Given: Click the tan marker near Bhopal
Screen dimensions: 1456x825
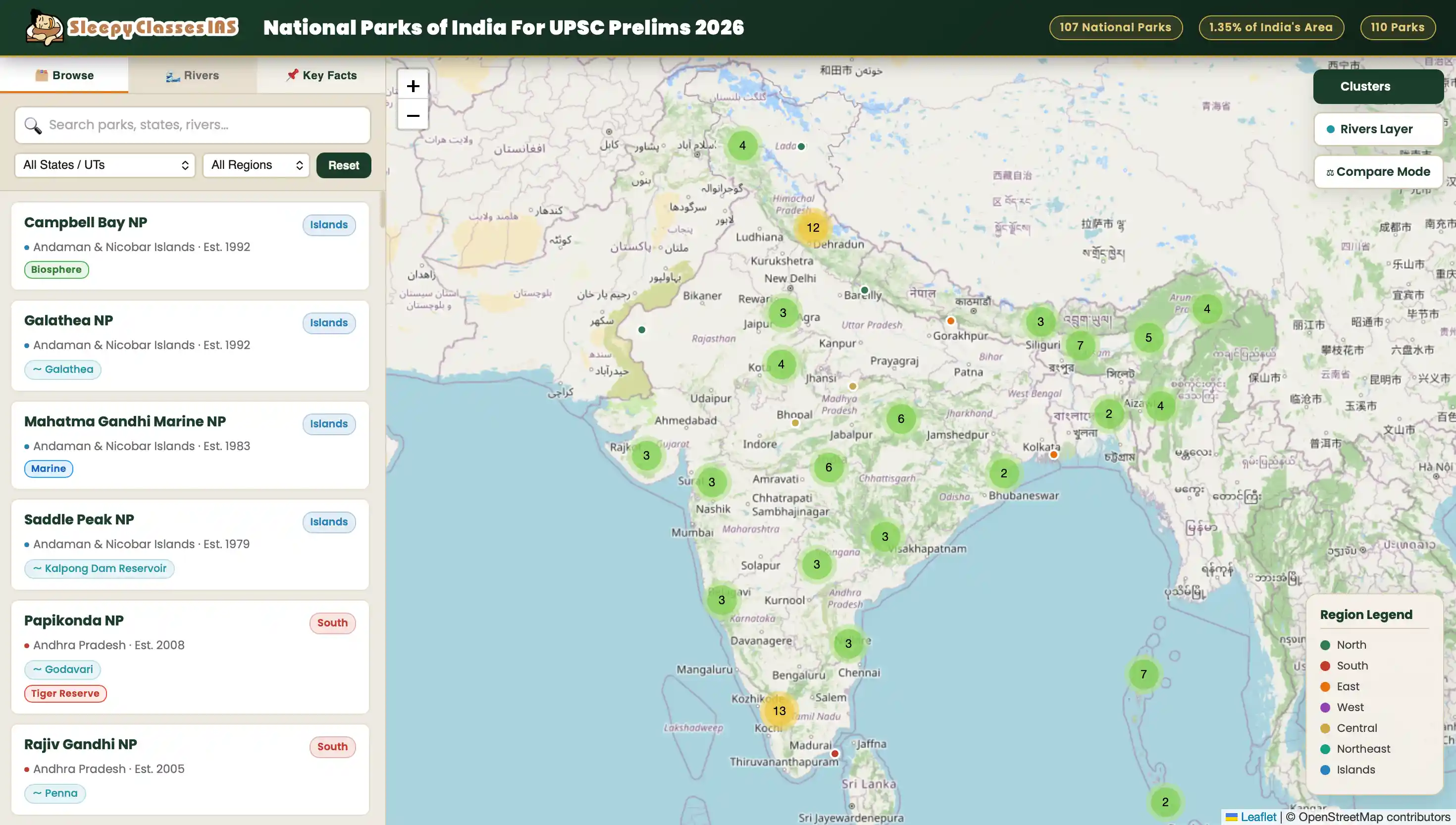Looking at the screenshot, I should 795,423.
